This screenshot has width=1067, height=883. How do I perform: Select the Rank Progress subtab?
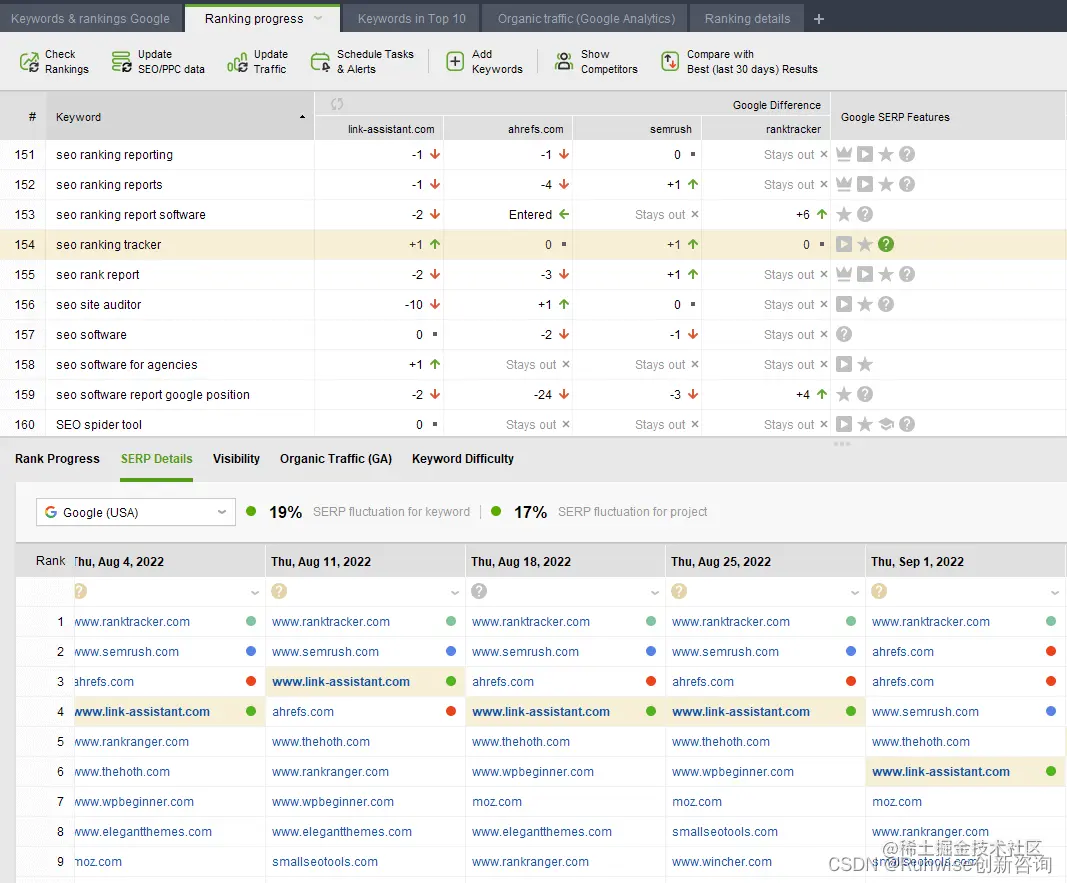[x=57, y=459]
